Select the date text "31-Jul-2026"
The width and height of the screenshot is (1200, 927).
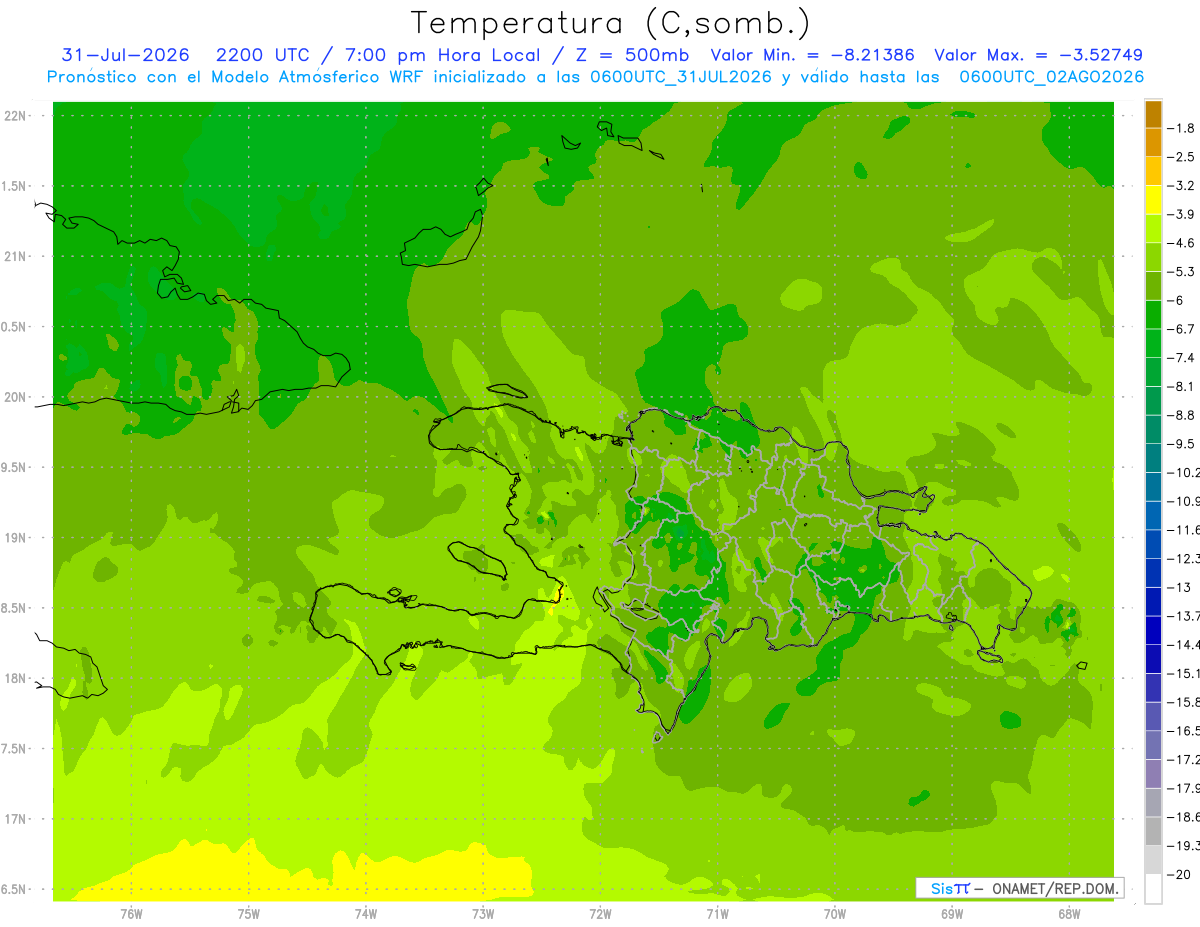click(x=125, y=55)
